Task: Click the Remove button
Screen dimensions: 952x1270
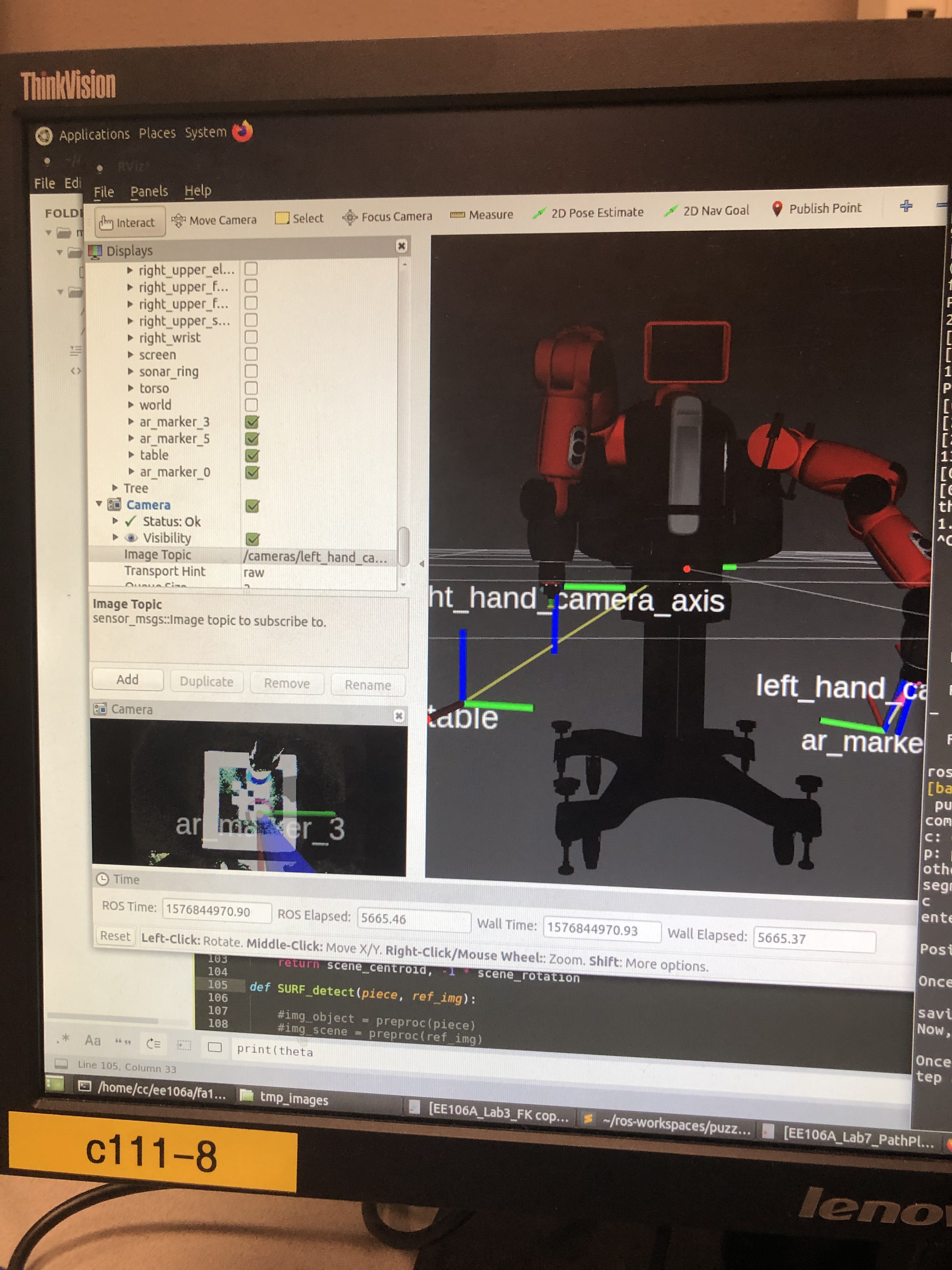Action: click(287, 683)
